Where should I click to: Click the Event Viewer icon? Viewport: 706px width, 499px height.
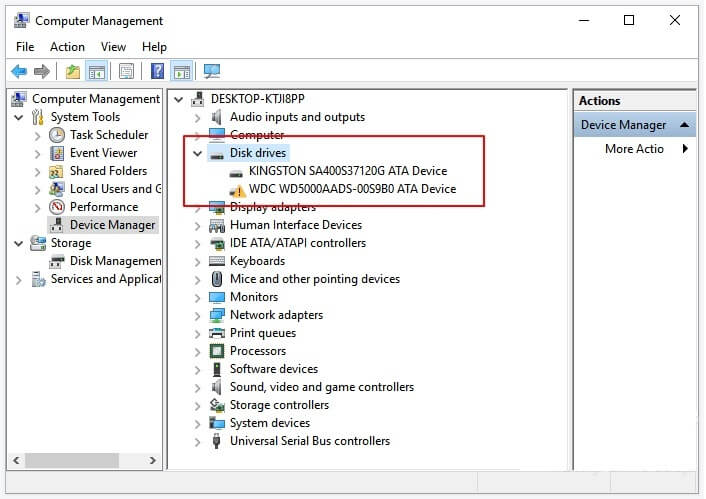(57, 153)
